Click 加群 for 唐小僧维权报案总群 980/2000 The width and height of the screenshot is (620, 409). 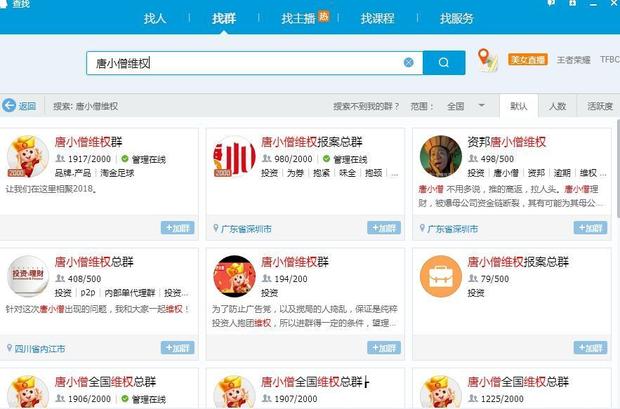click(384, 228)
